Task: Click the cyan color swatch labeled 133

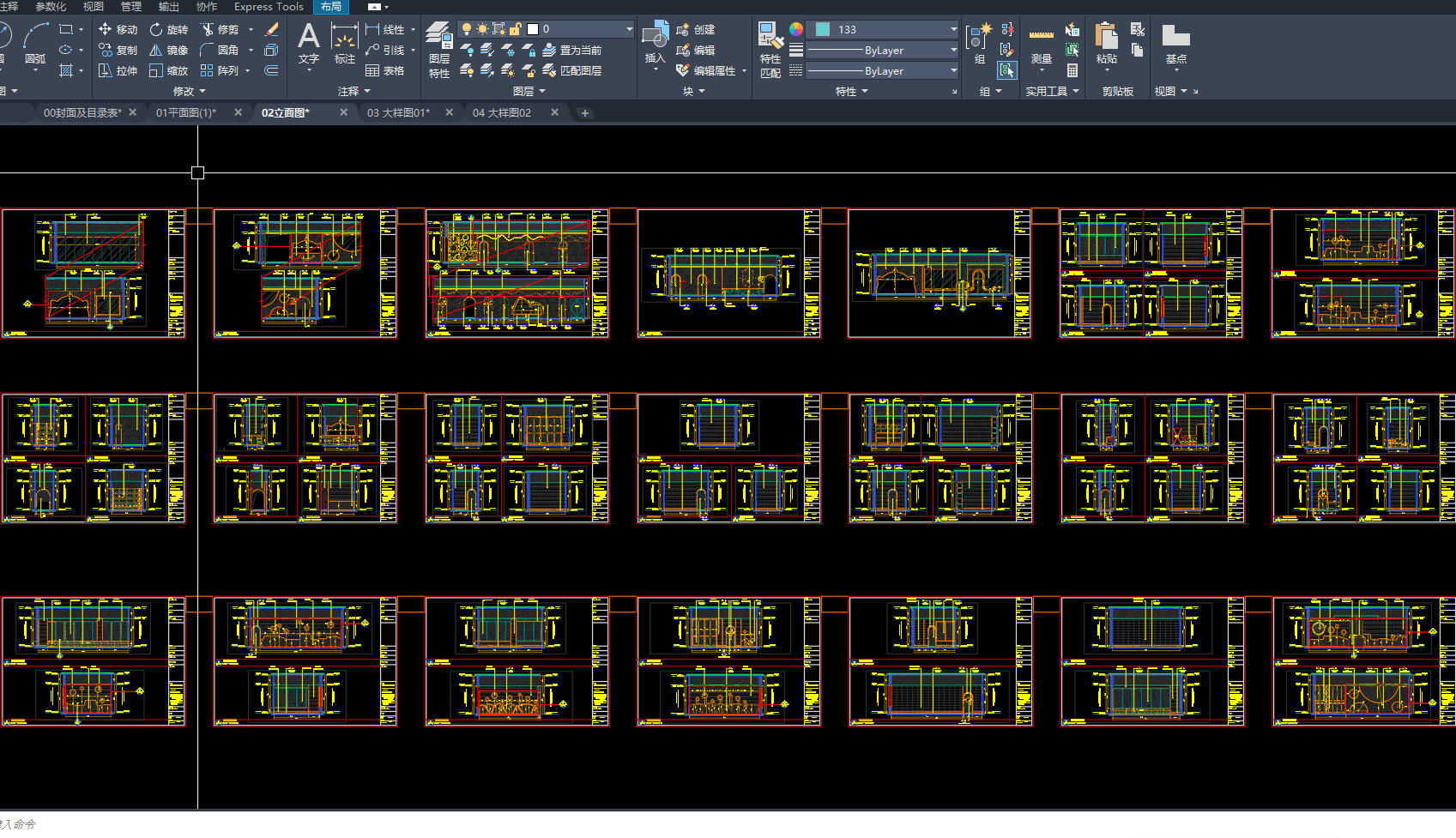Action: click(x=822, y=29)
